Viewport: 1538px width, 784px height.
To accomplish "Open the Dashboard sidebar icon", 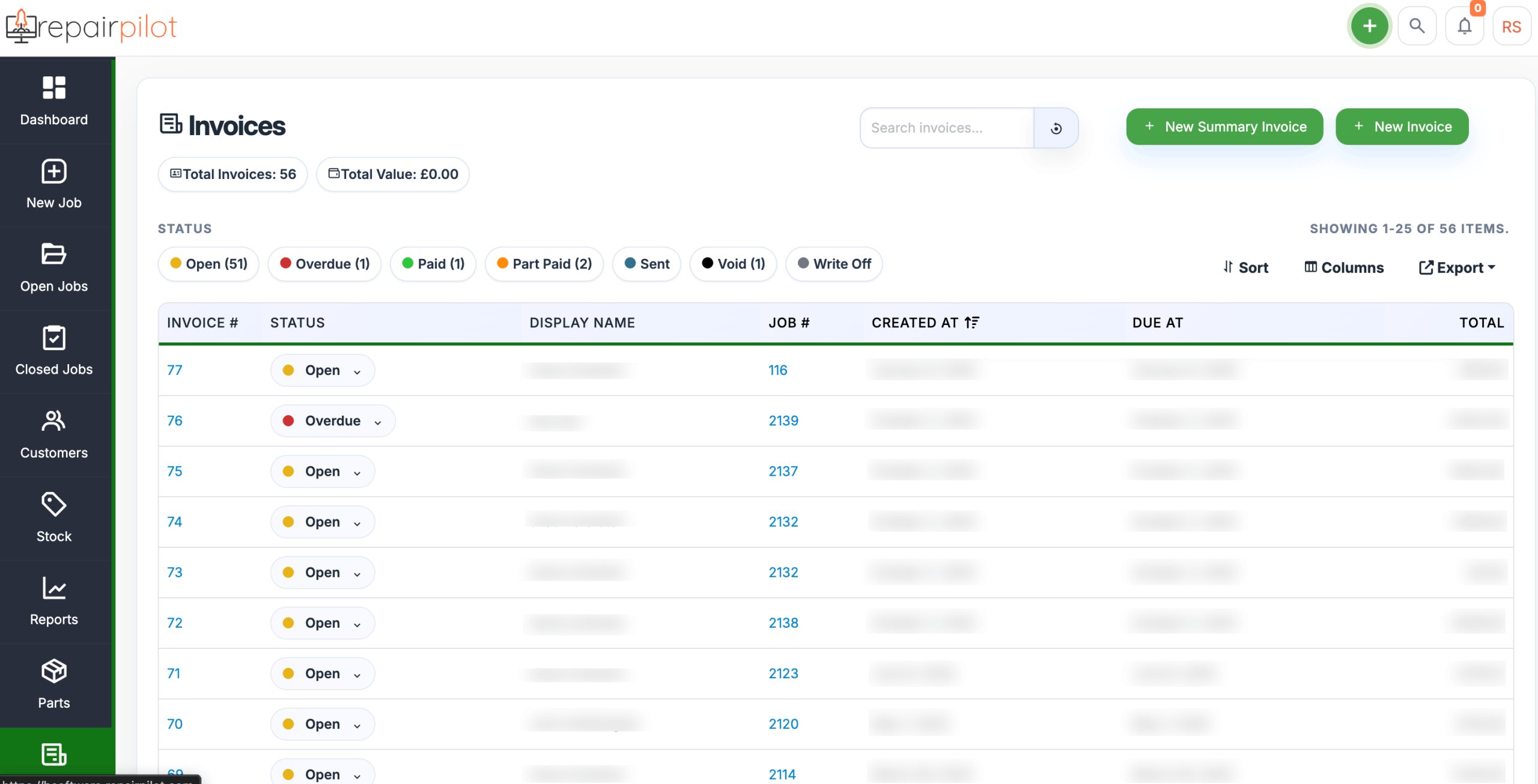I will click(x=54, y=88).
